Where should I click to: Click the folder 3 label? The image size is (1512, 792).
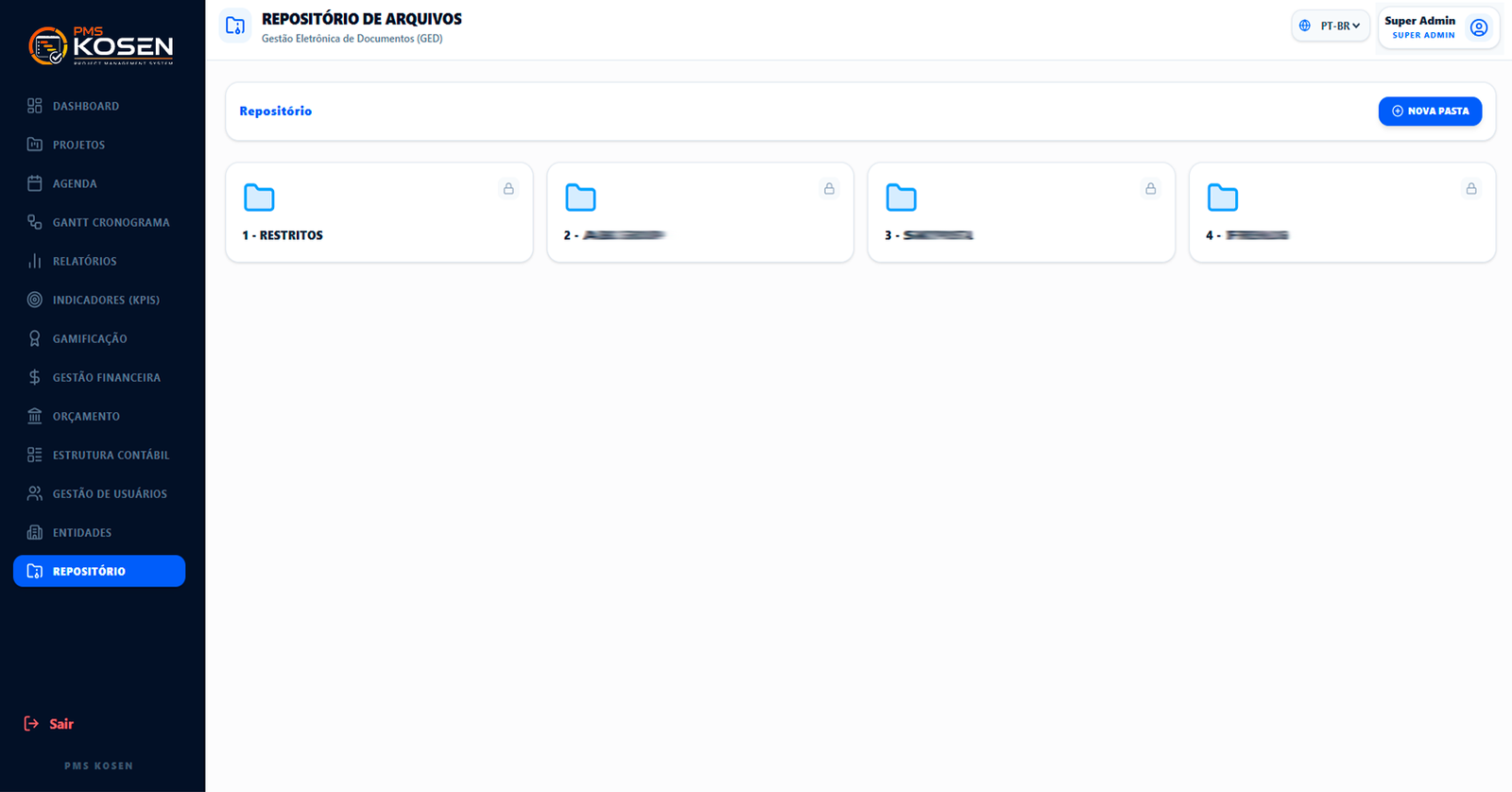point(929,235)
